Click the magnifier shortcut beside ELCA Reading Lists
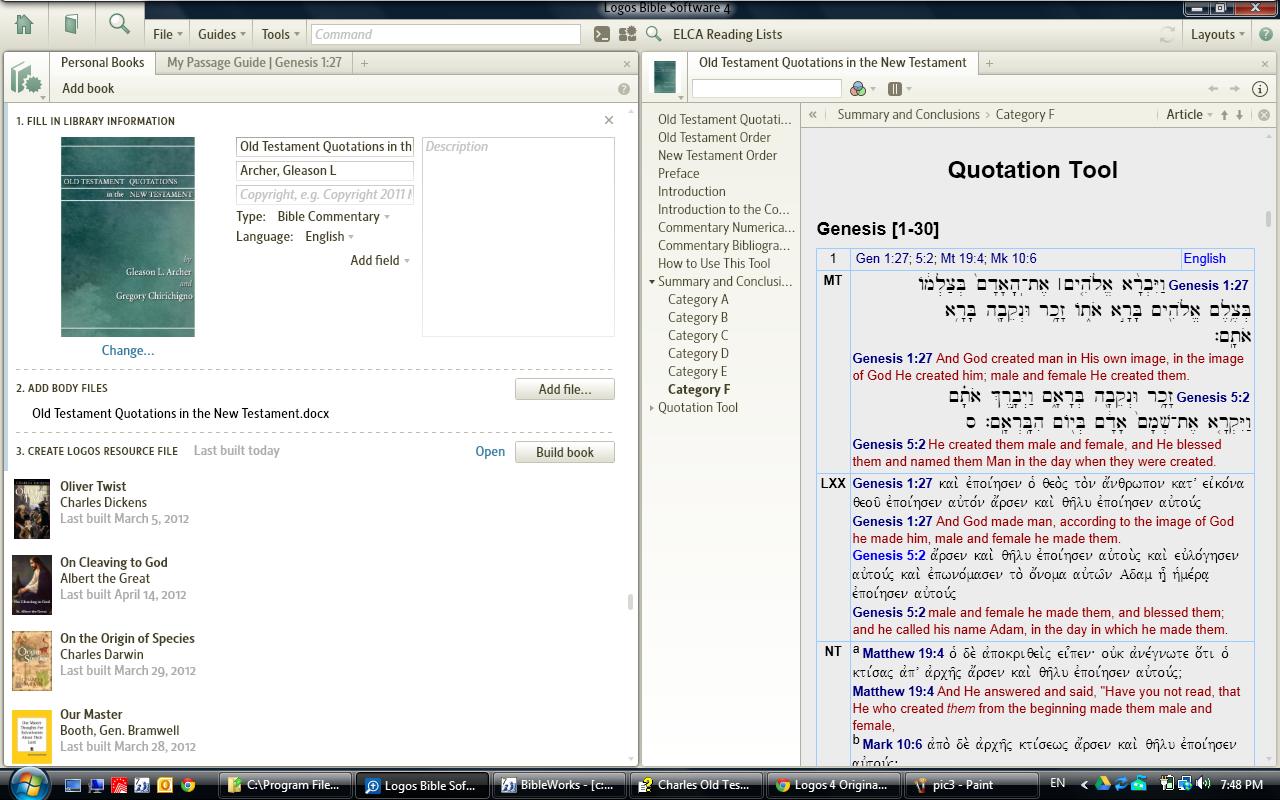Viewport: 1280px width, 800px height. tap(654, 34)
